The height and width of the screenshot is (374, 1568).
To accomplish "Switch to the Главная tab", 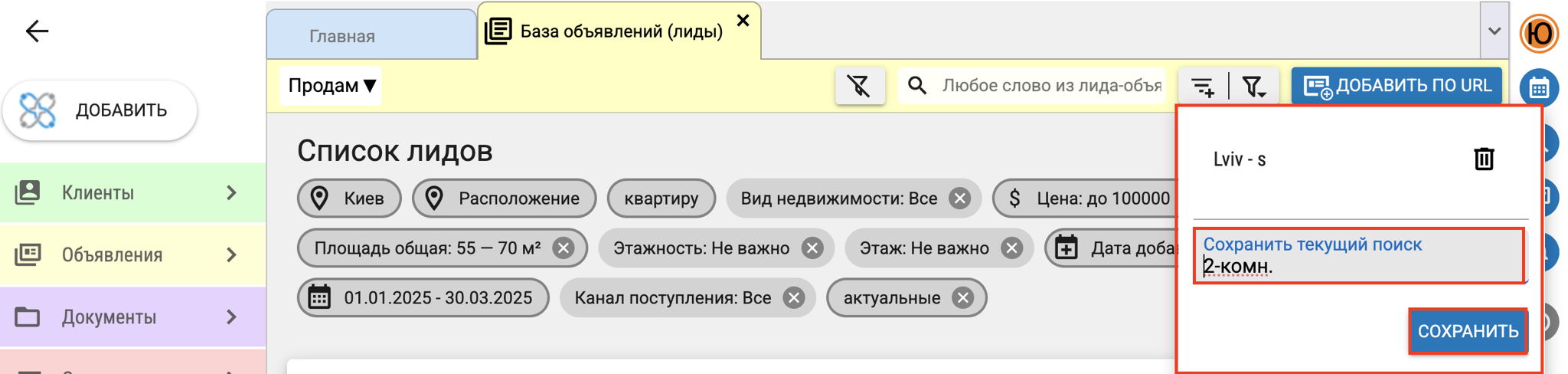I will click(371, 35).
